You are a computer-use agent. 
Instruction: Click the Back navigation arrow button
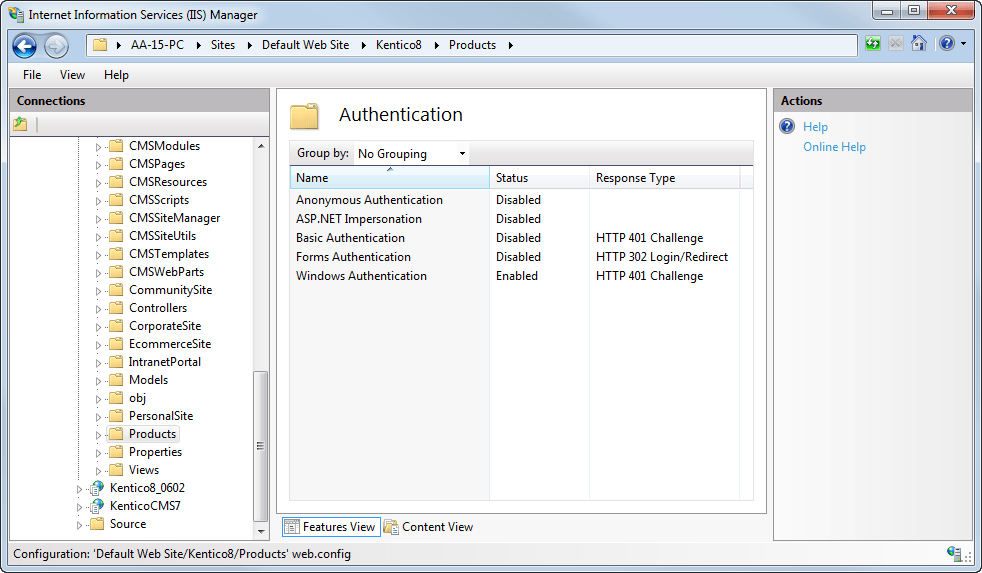click(x=25, y=46)
